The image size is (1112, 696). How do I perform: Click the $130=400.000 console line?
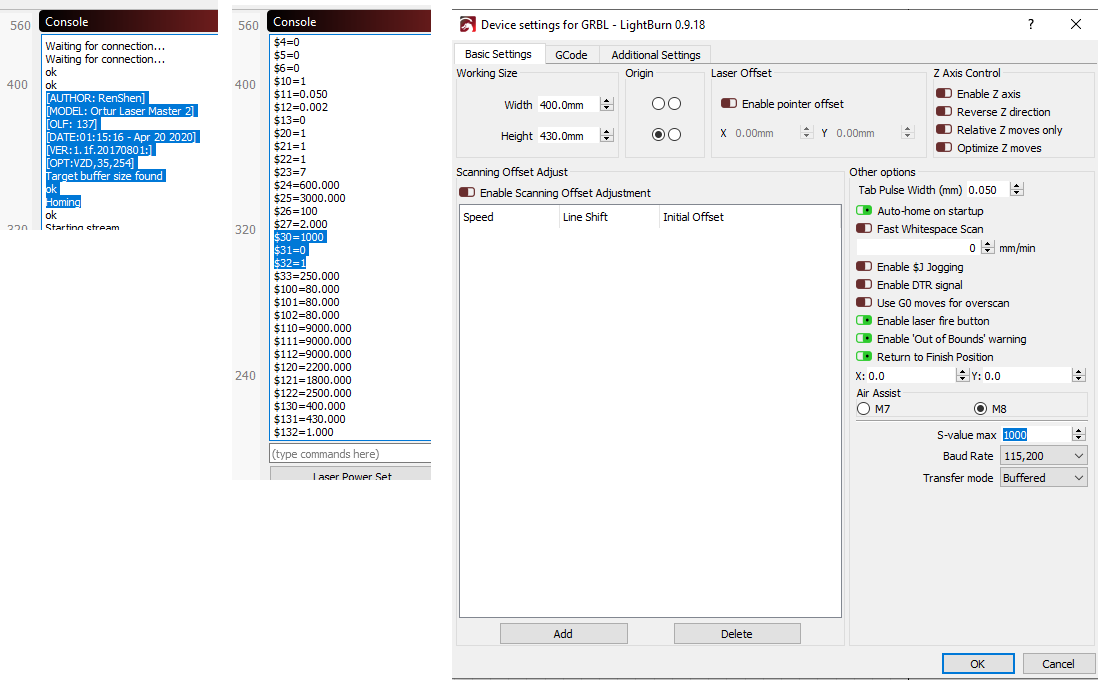pos(310,406)
